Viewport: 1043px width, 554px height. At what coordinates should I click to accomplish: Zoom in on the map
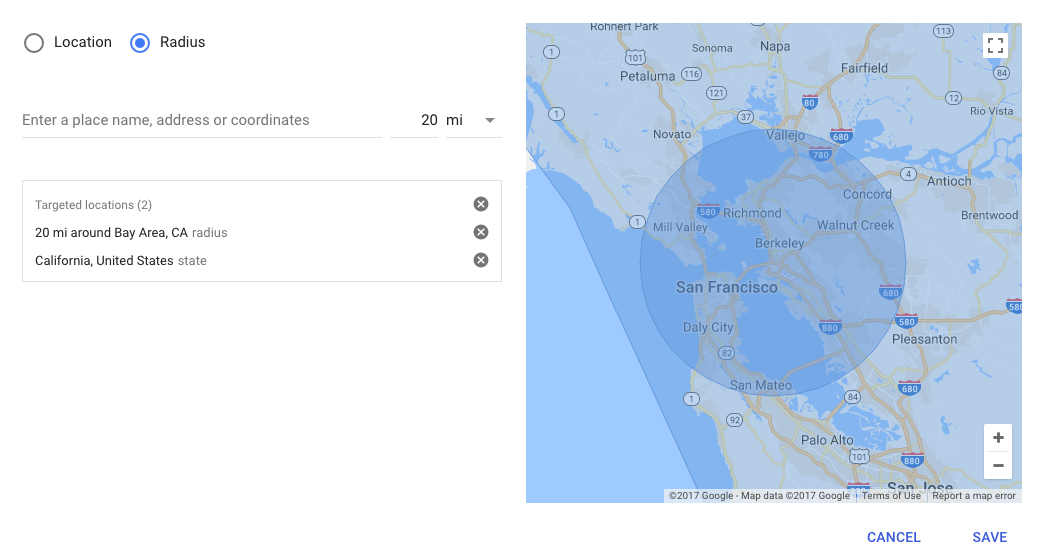[x=998, y=438]
